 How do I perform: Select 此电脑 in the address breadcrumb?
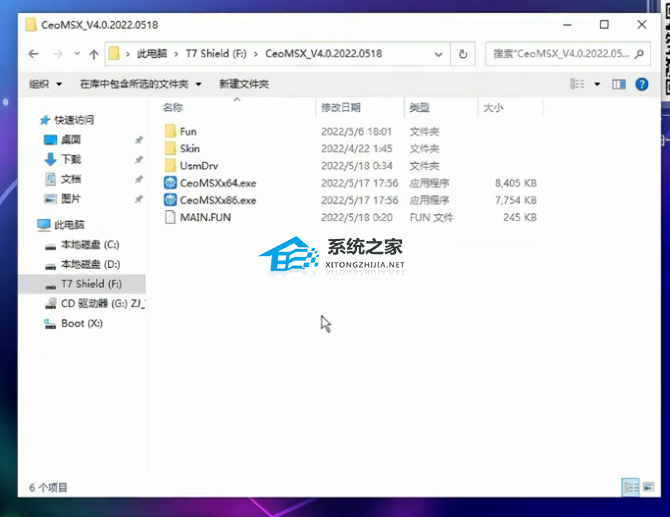point(152,53)
